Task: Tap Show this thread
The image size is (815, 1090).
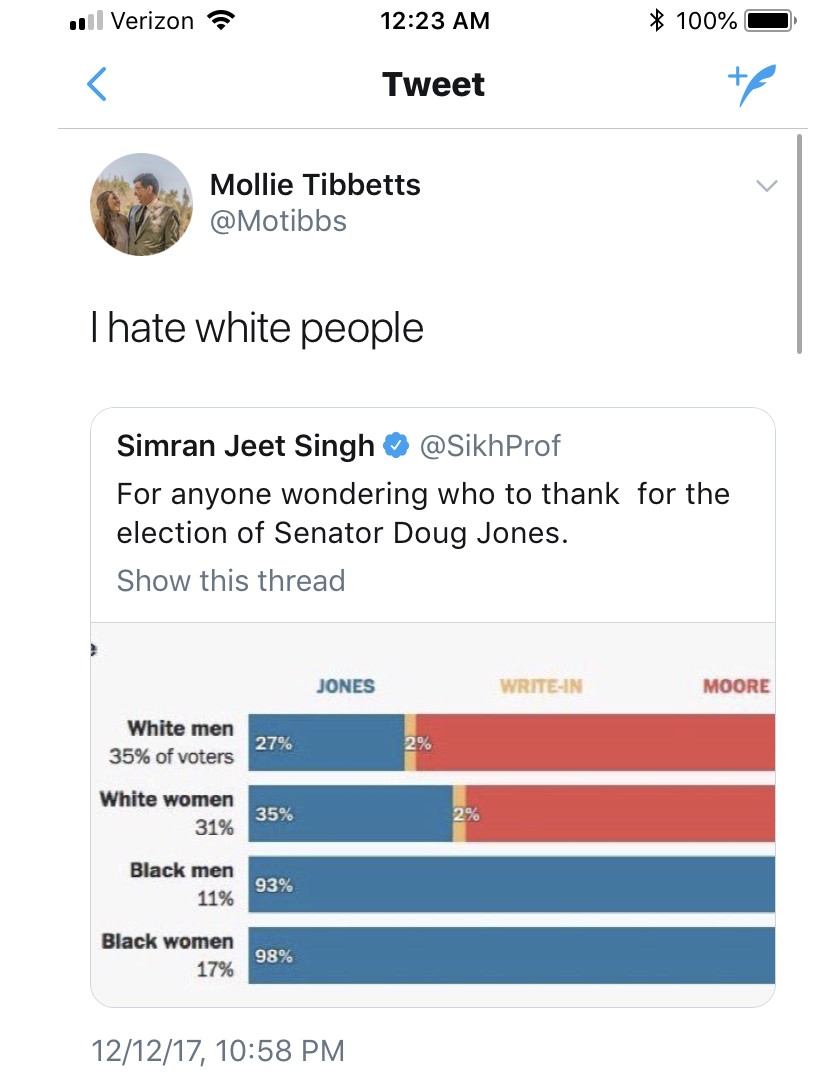Action: [231, 581]
